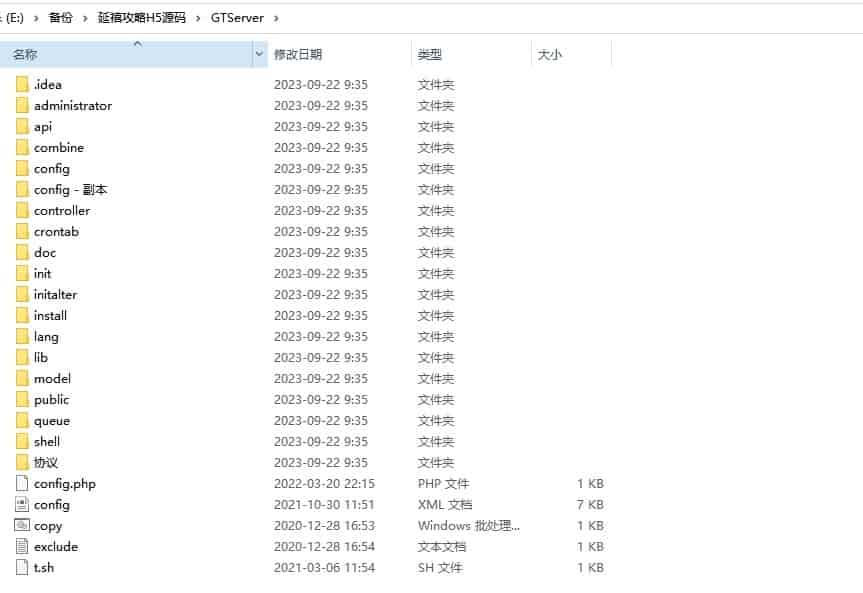Select the exclude text document icon
Viewport: 863px width, 593px height.
point(22,546)
